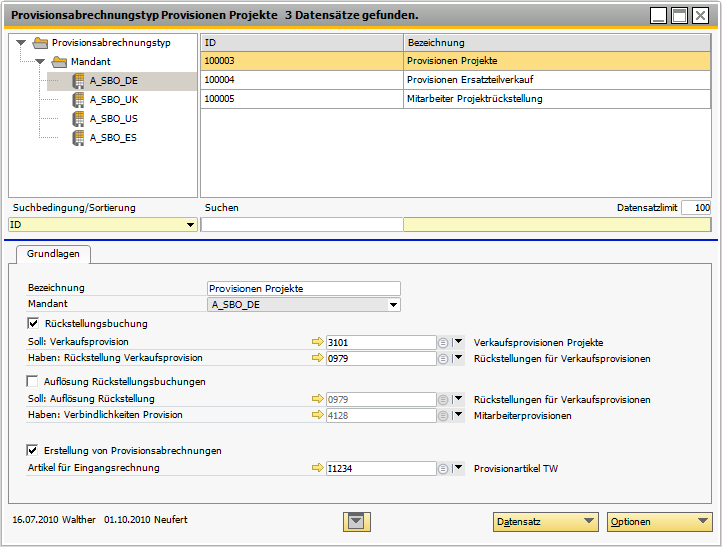Viewport: 722px width, 547px height.
Task: Select the A_SBO_ES mandant in tree
Action: (112, 137)
